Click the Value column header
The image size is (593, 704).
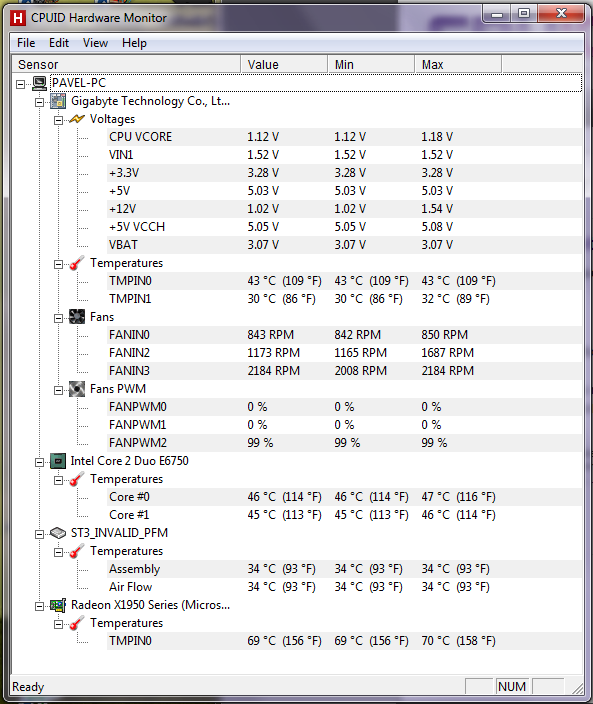coord(284,64)
